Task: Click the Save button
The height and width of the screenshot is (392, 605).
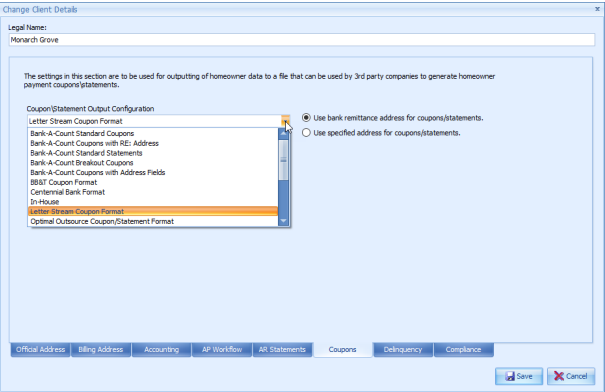Action: click(x=519, y=376)
